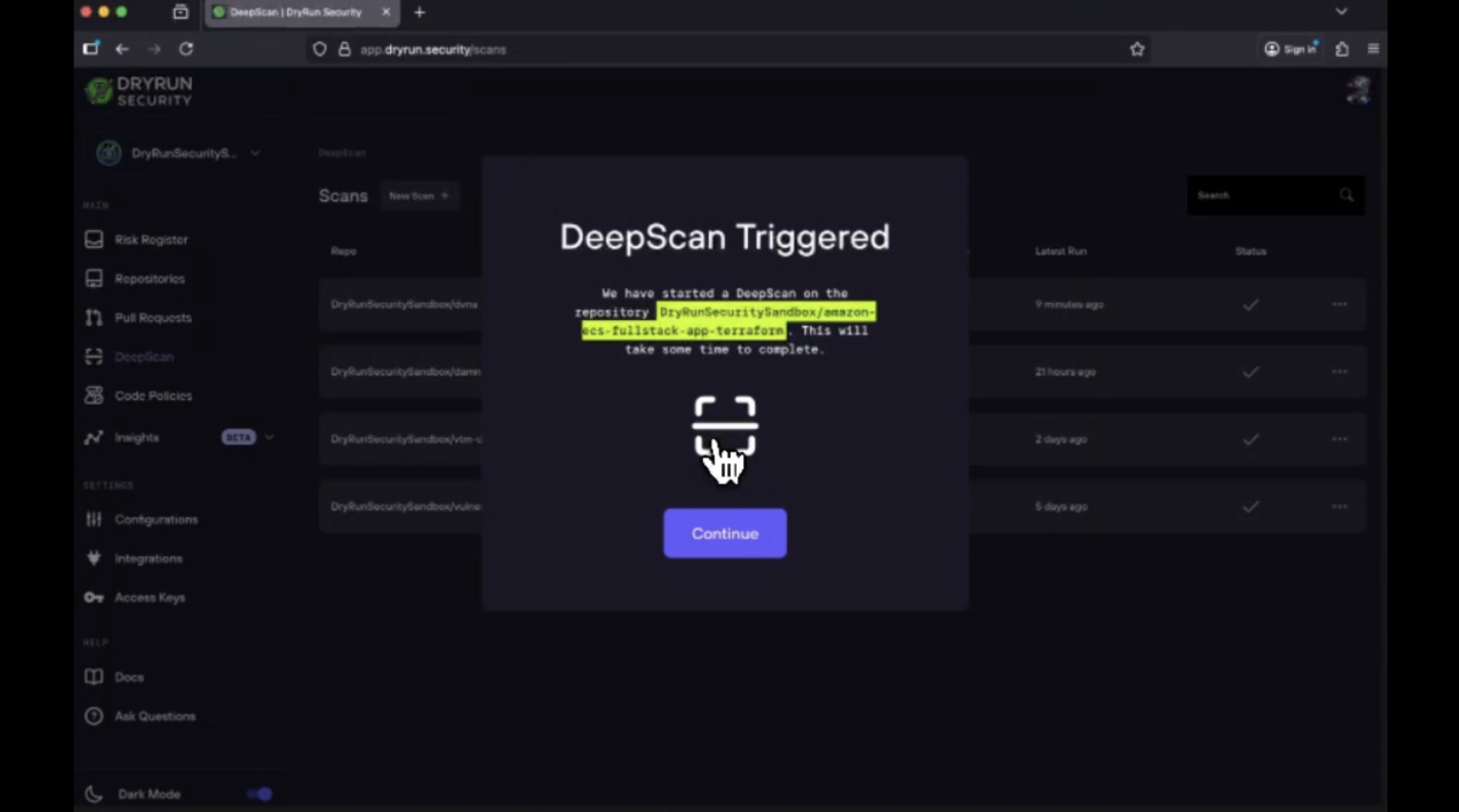
Task: Click the browser back arrow
Action: pos(122,49)
